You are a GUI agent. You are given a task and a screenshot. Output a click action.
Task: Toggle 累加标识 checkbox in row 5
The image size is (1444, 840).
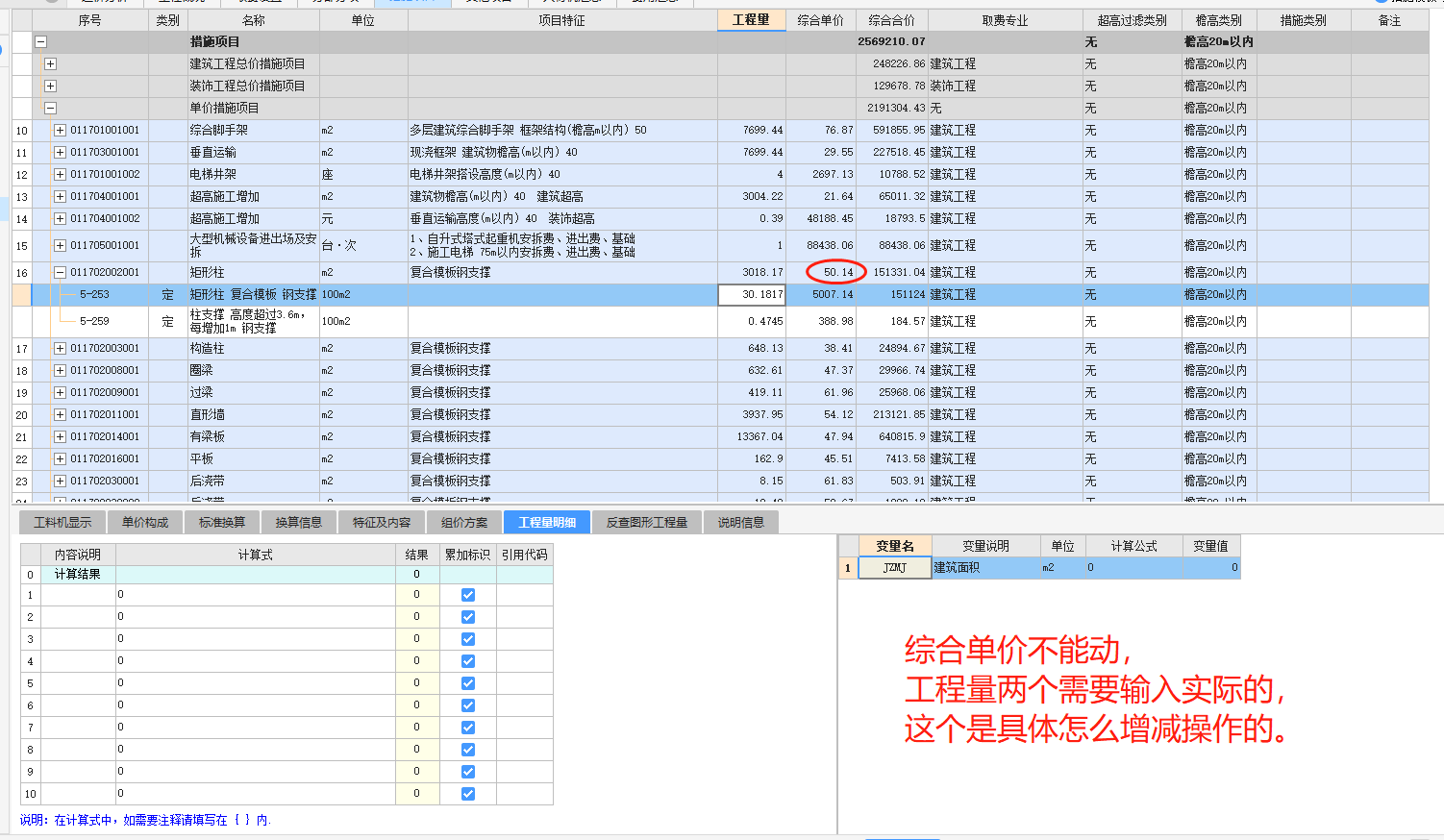(468, 683)
